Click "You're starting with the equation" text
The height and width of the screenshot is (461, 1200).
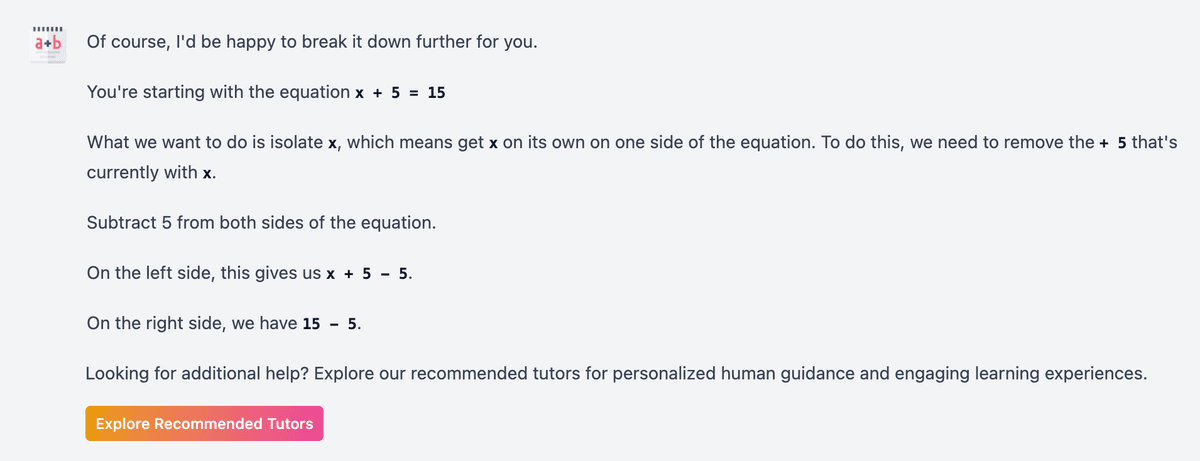click(x=218, y=92)
